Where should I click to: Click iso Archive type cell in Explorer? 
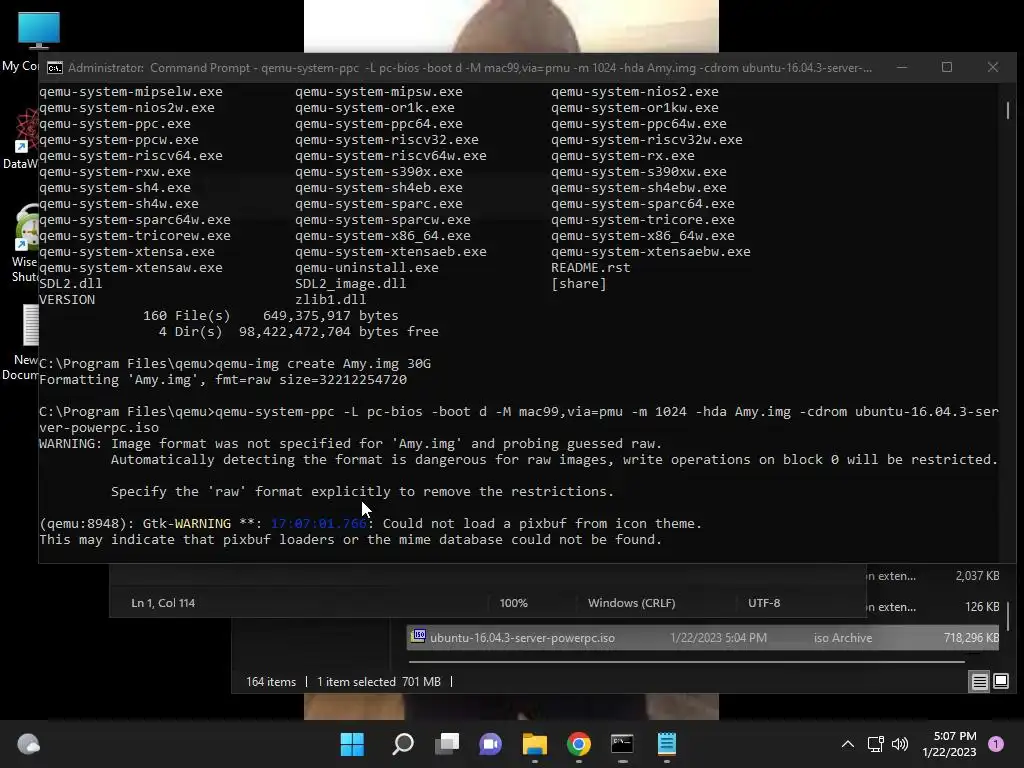click(x=842, y=638)
